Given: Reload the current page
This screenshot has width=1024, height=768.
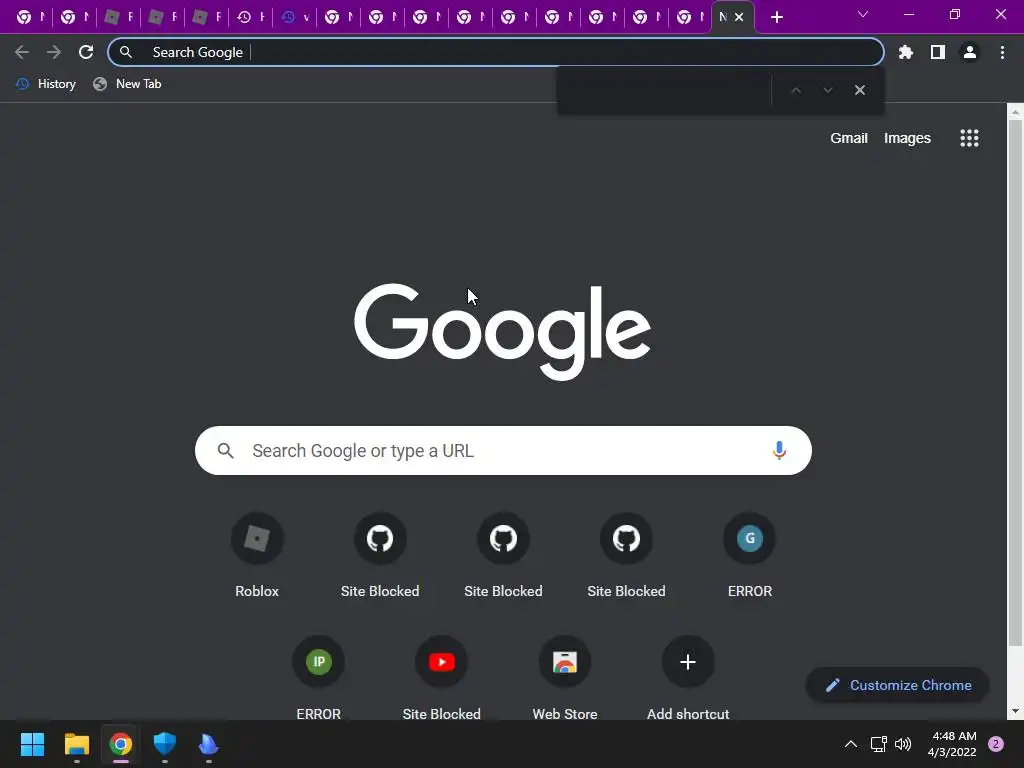Looking at the screenshot, I should (86, 52).
